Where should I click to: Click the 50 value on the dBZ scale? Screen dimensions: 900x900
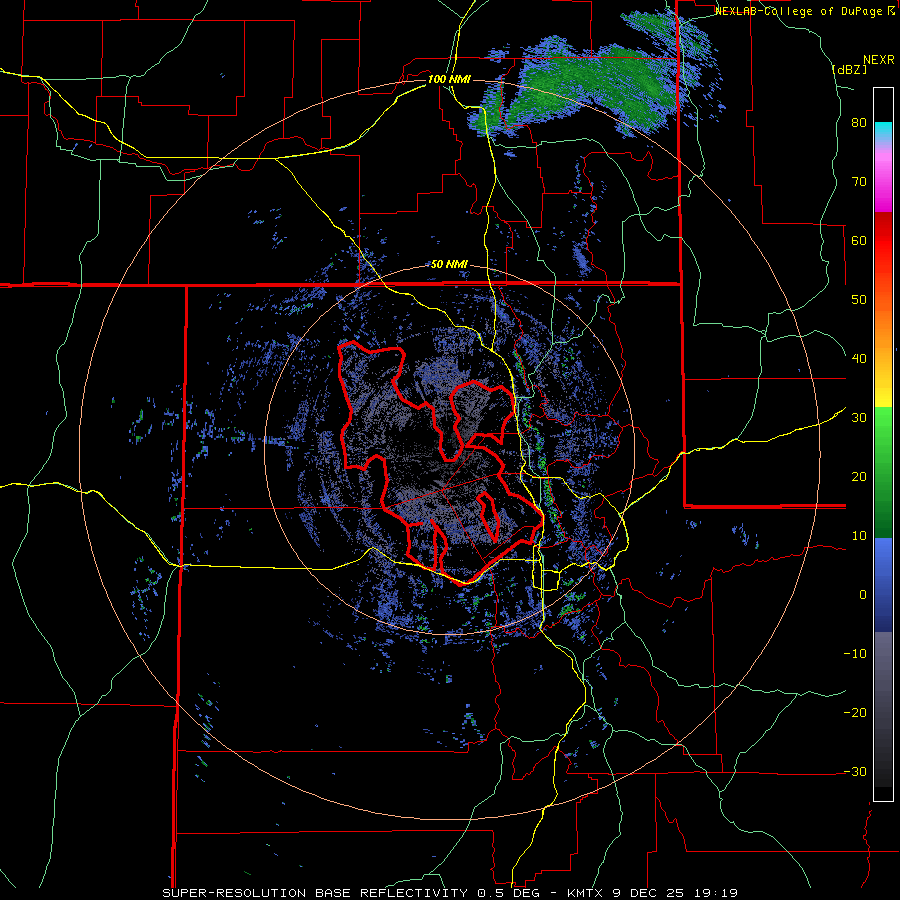pos(859,300)
